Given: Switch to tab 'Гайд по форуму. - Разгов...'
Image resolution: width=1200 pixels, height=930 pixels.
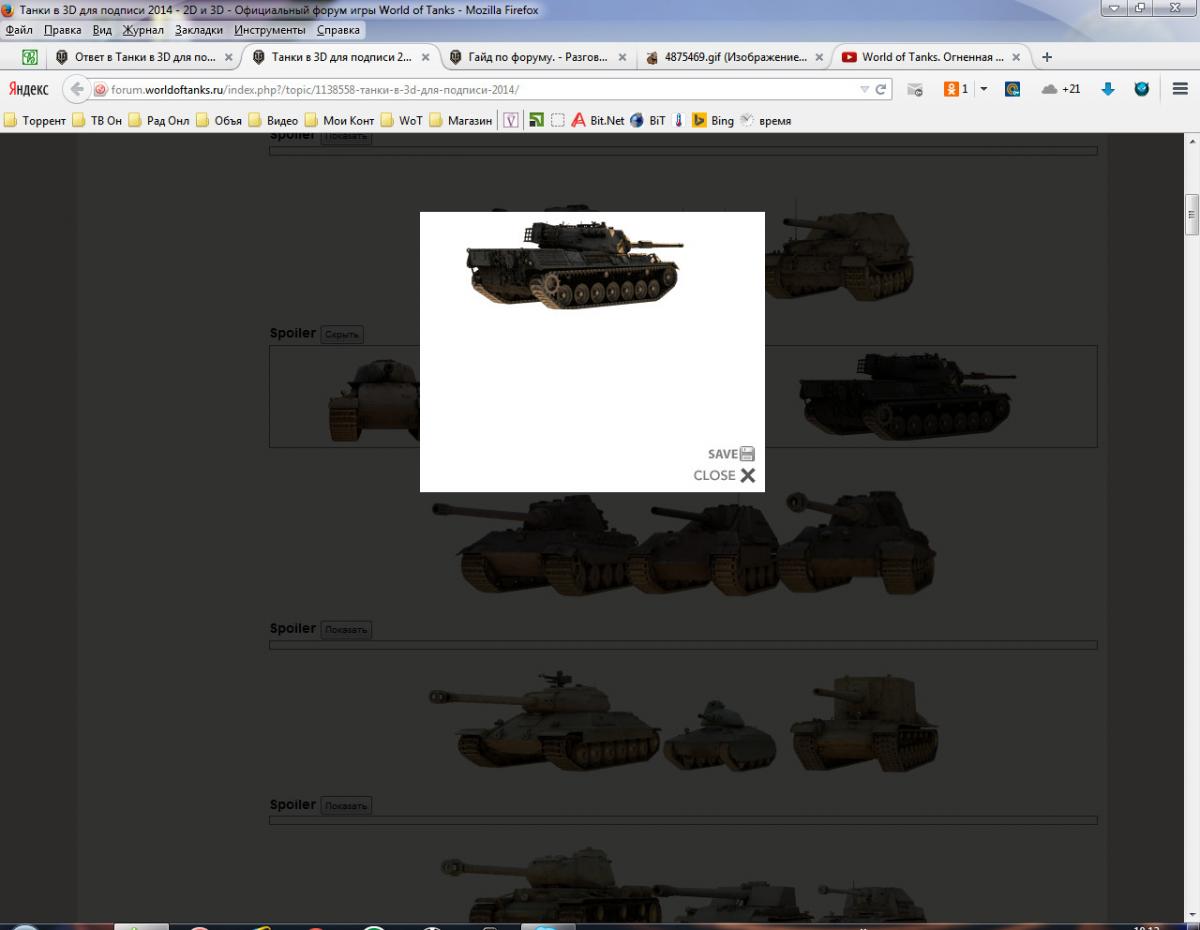Looking at the screenshot, I should pyautogui.click(x=538, y=57).
